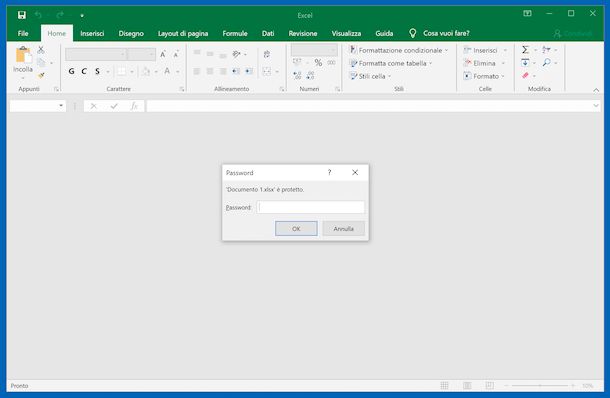Screen dimensions: 610x398
Task: Click the decrease indent icon
Action: click(236, 71)
